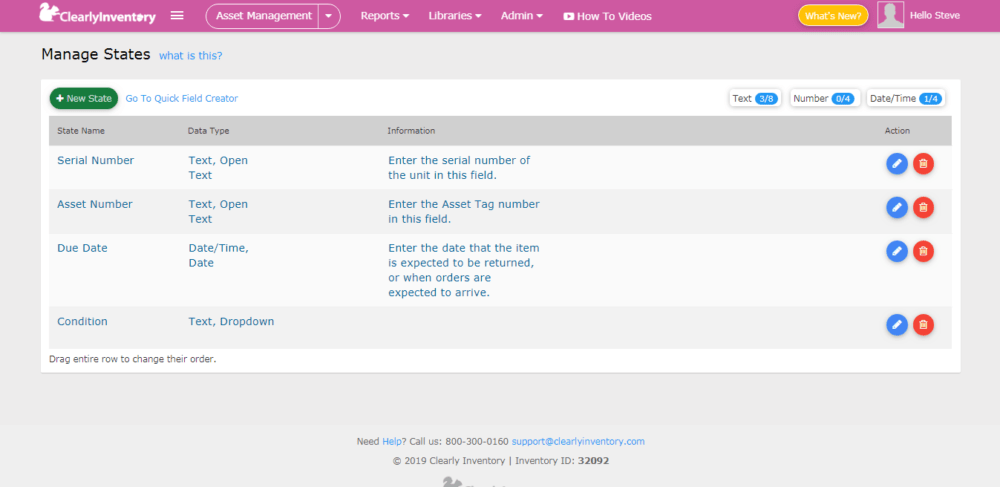Click 'Enter the Asset Tag number' information text

pos(464,212)
